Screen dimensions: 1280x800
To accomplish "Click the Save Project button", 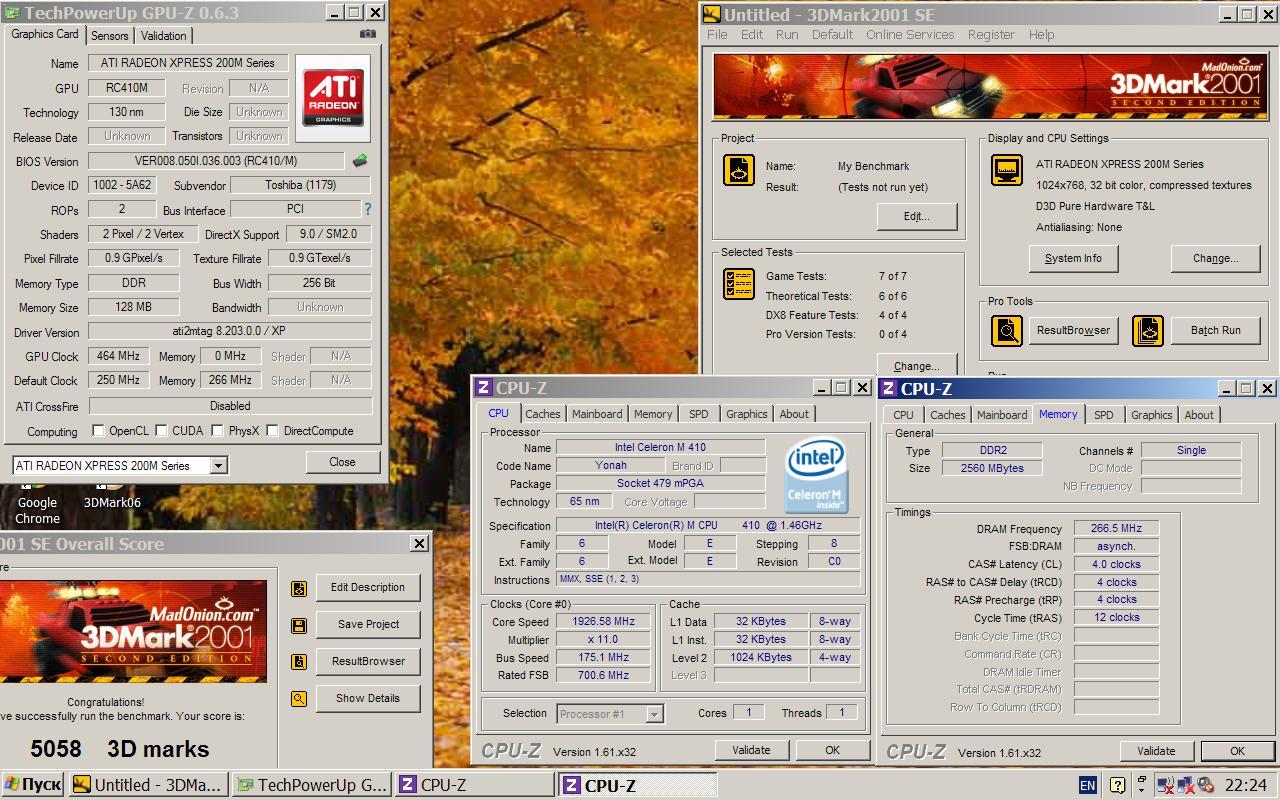I will pyautogui.click(x=368, y=624).
